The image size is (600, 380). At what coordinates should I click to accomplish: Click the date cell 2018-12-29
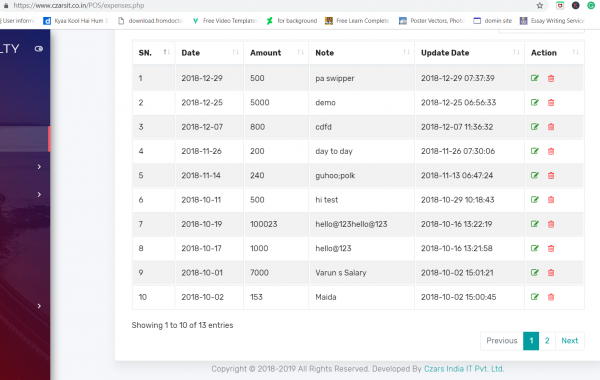[x=202, y=78]
